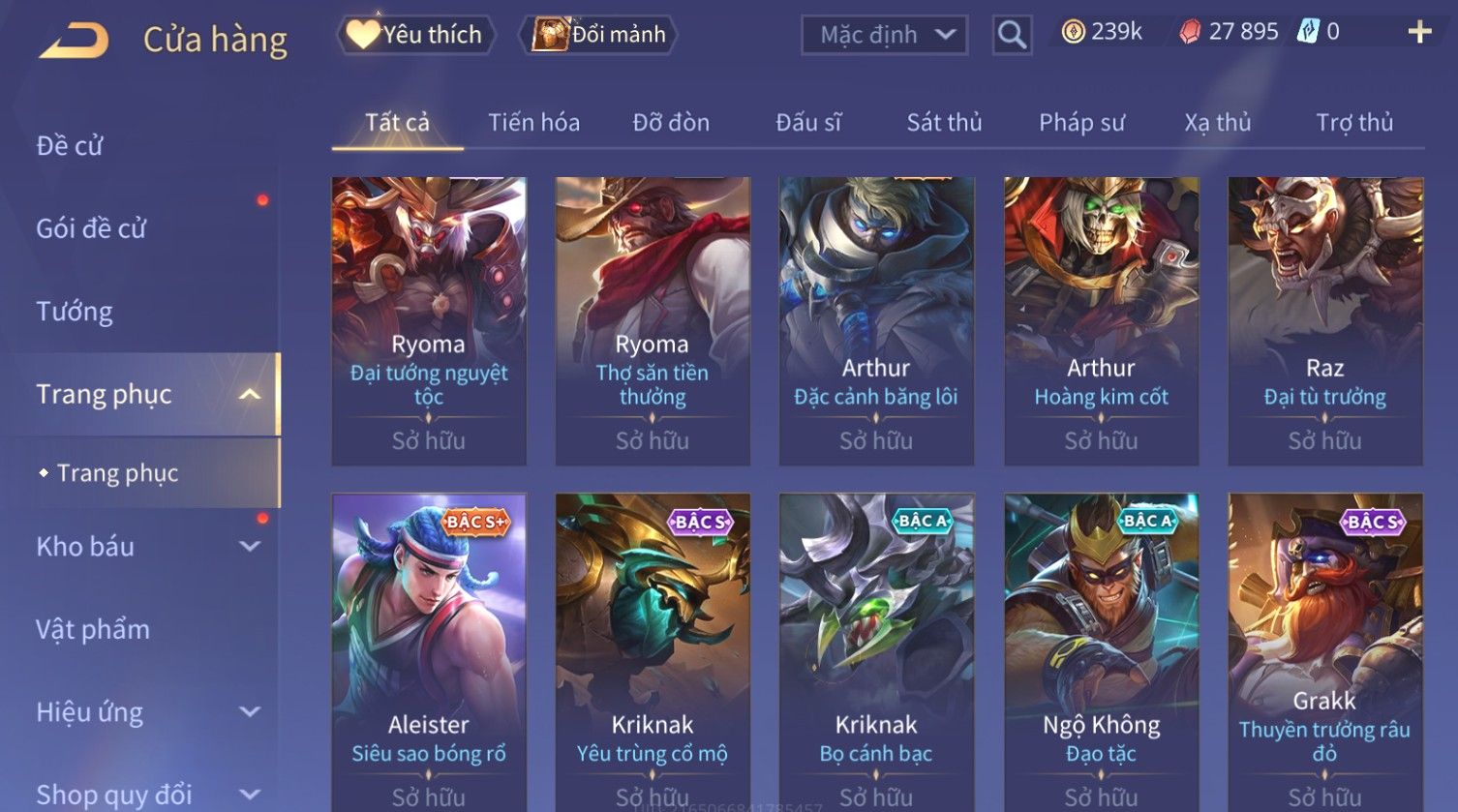Expand the Kho báu sidebar section
The height and width of the screenshot is (812, 1458).
pos(250,546)
